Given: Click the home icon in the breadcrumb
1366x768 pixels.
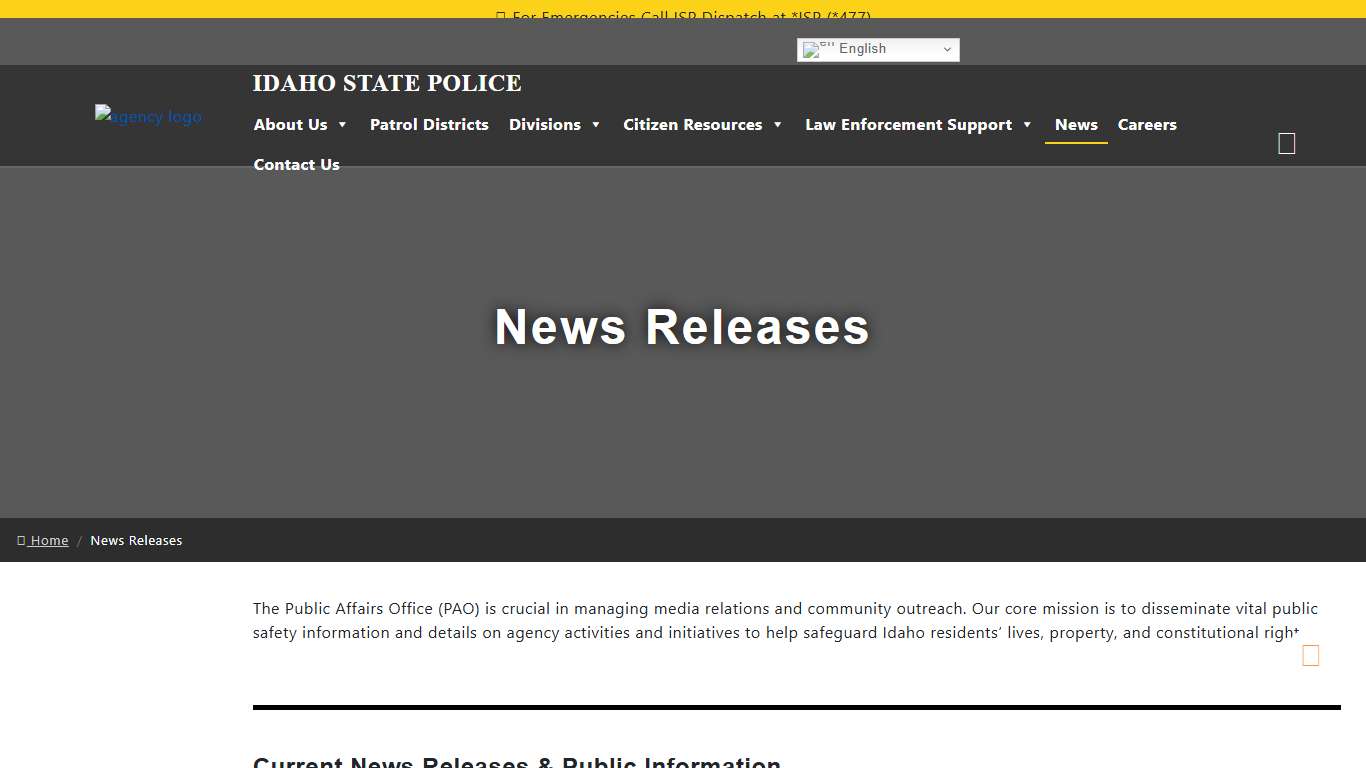Looking at the screenshot, I should [x=21, y=540].
